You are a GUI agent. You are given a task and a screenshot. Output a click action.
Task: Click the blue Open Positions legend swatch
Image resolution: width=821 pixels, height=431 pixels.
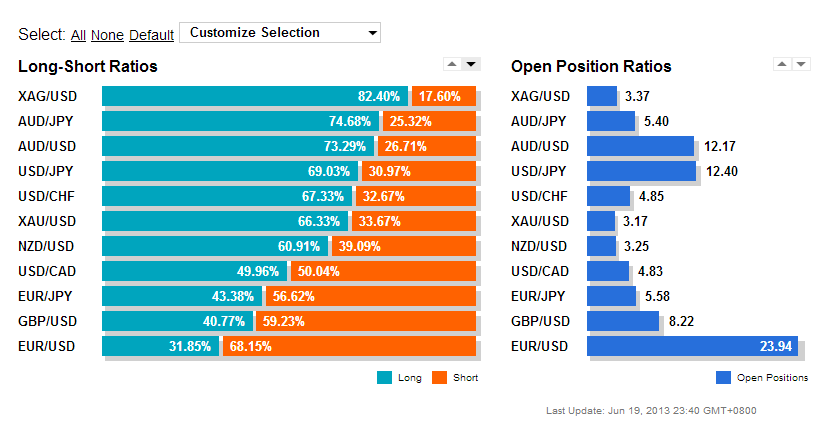(723, 378)
